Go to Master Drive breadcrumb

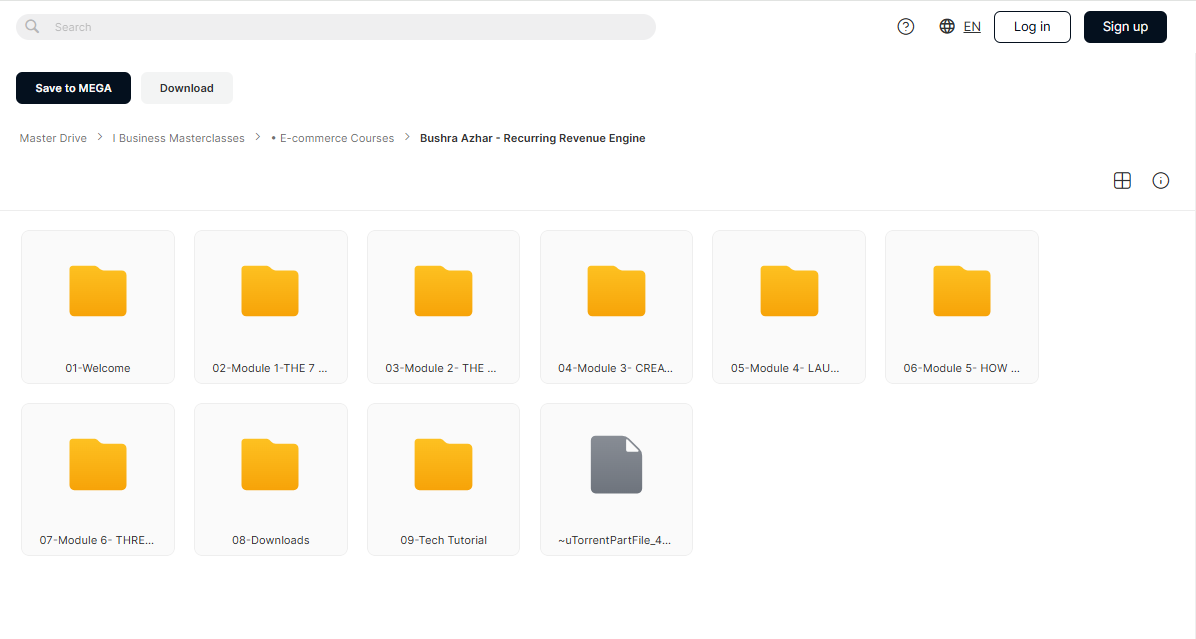point(53,138)
